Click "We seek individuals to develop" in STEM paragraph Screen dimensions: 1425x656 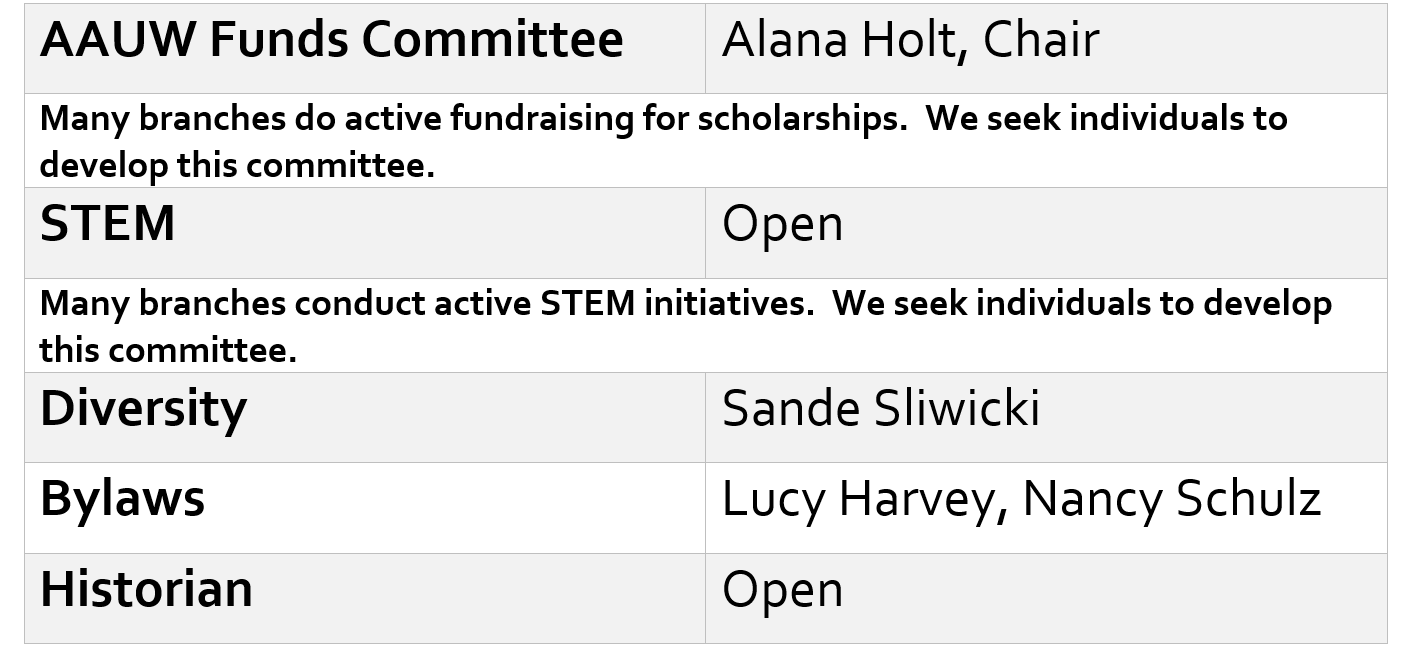1082,304
